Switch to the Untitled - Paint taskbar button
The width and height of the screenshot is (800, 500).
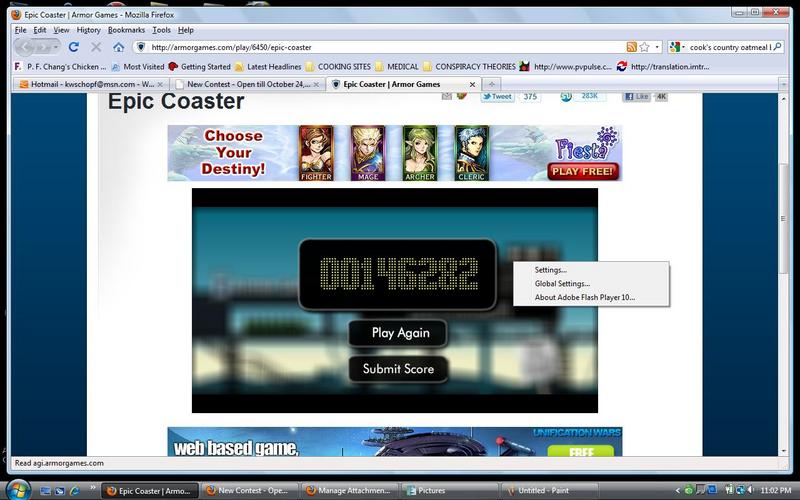pyautogui.click(x=549, y=491)
